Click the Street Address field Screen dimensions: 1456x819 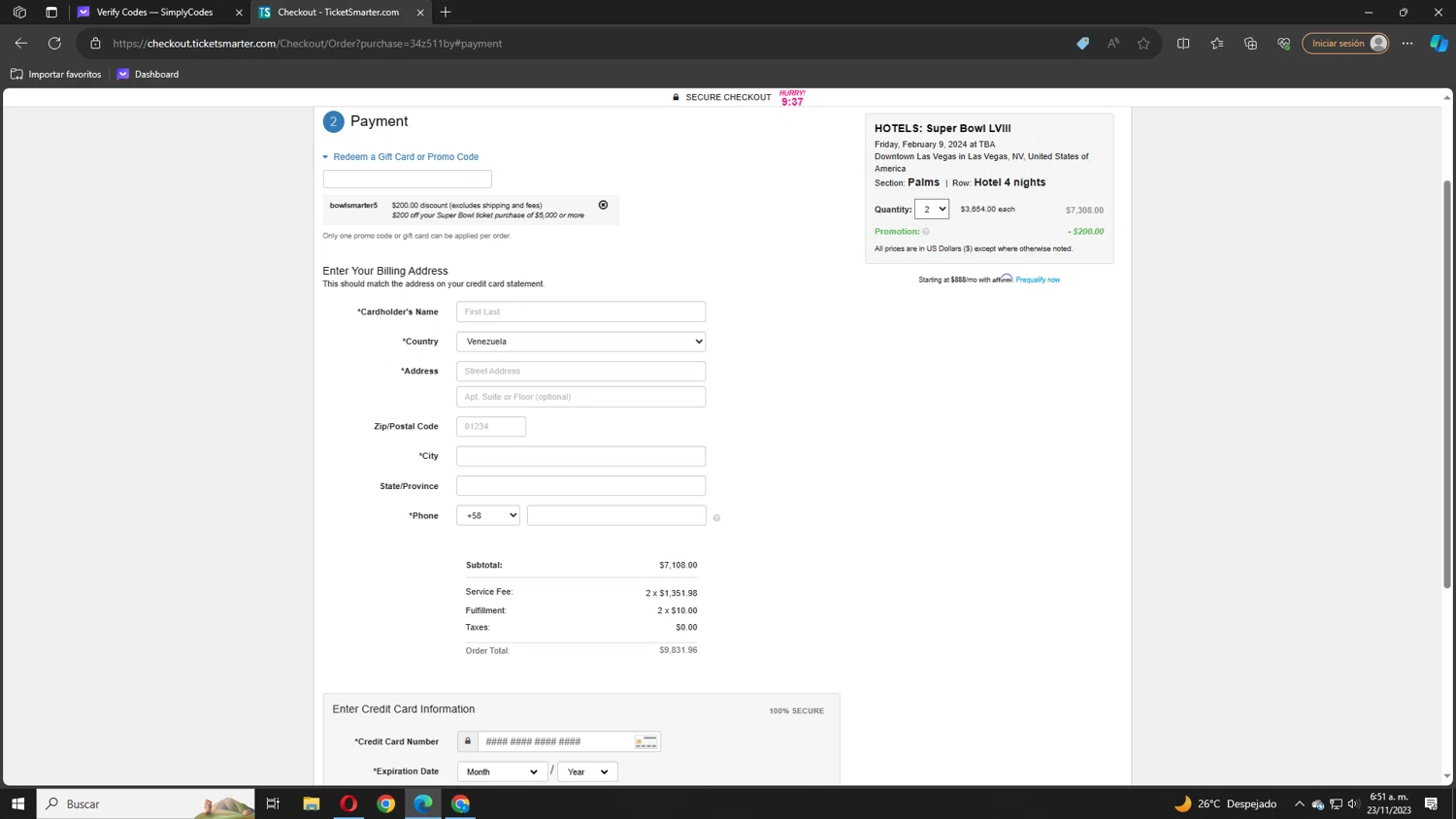pyautogui.click(x=580, y=372)
